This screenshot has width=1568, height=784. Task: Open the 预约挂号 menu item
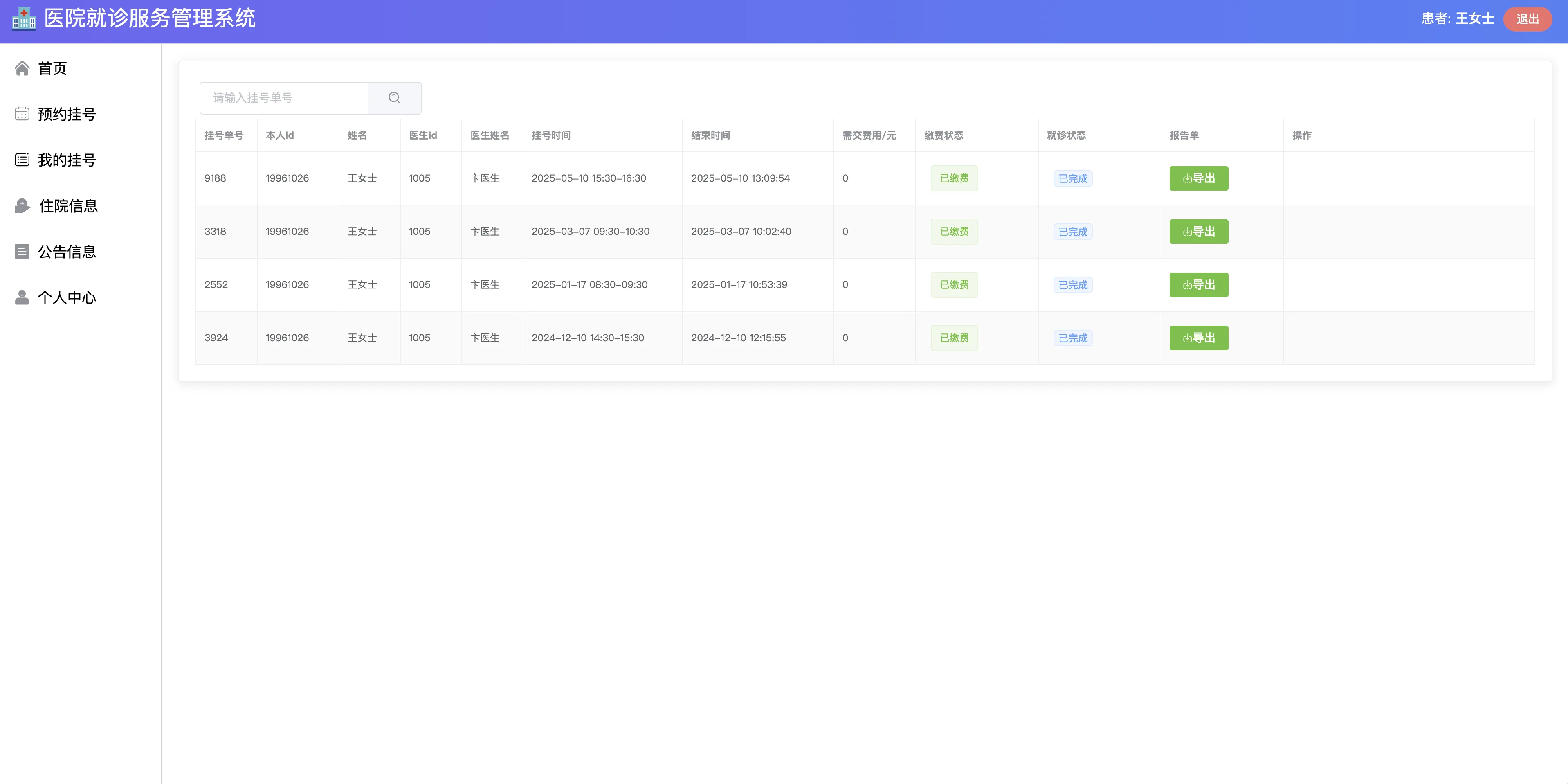click(67, 114)
